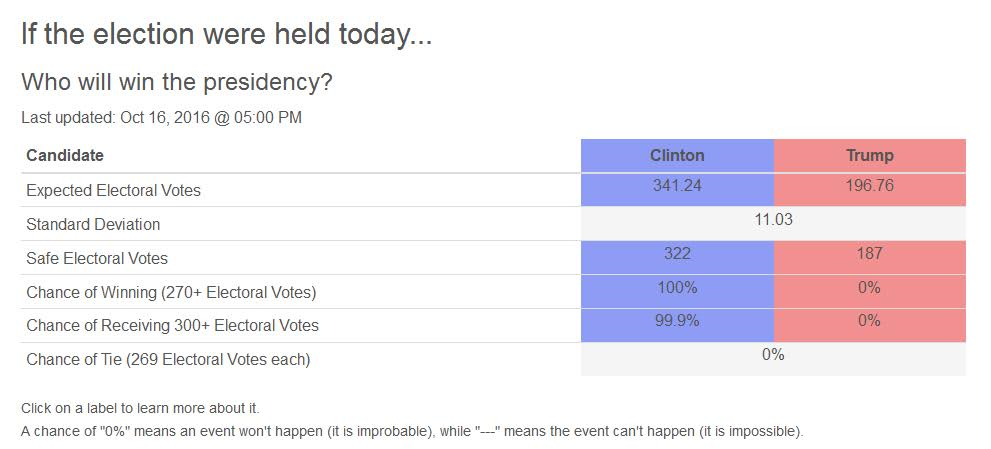The height and width of the screenshot is (449, 991).
Task: Select the 11.03 standard deviation value
Action: tap(773, 219)
